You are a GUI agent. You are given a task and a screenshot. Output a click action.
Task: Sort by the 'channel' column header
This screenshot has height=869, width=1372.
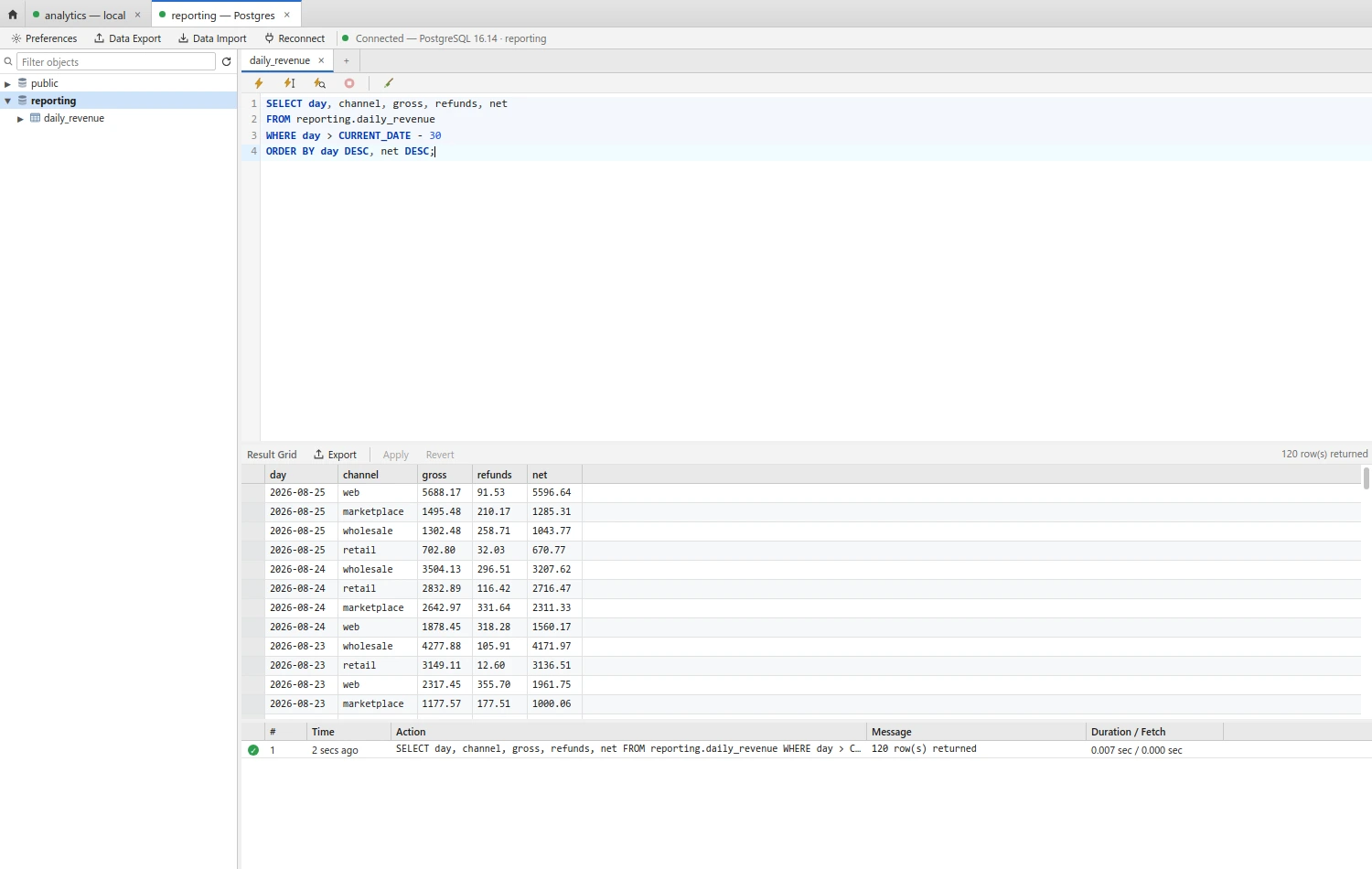[x=377, y=475]
